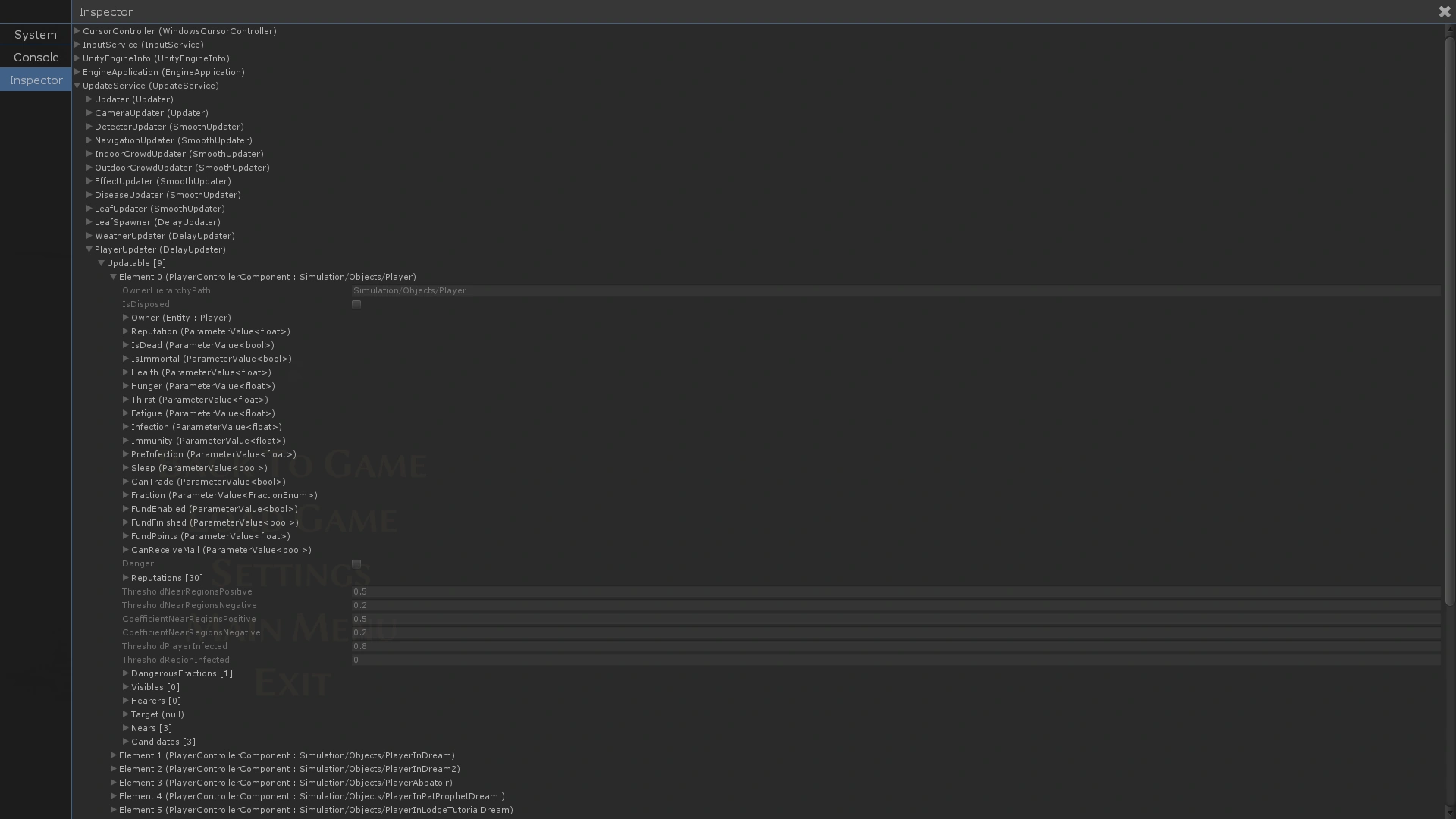This screenshot has width=1456, height=819.
Task: Toggle the Danger checkbox
Action: [x=356, y=563]
